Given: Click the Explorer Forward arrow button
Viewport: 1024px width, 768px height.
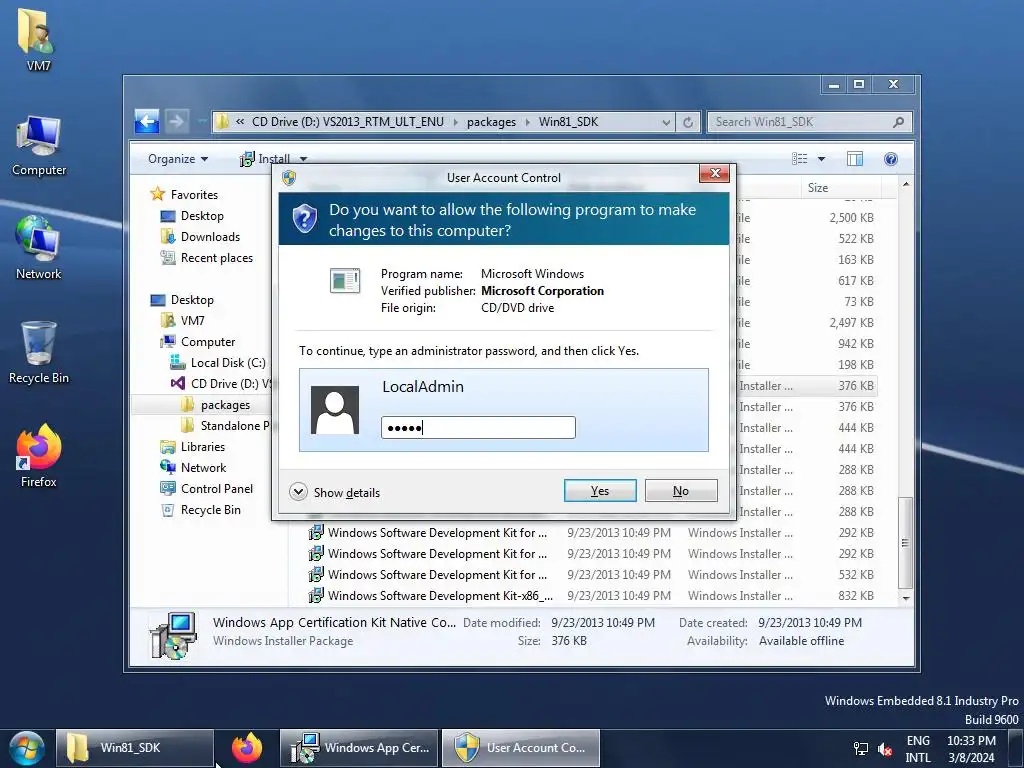Looking at the screenshot, I should pos(176,121).
